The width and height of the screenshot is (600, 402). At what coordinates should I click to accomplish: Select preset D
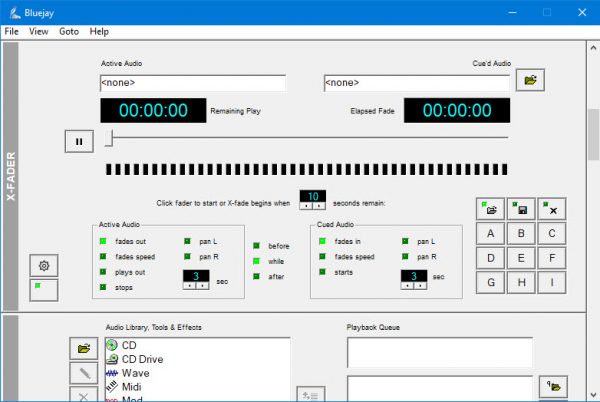click(490, 258)
